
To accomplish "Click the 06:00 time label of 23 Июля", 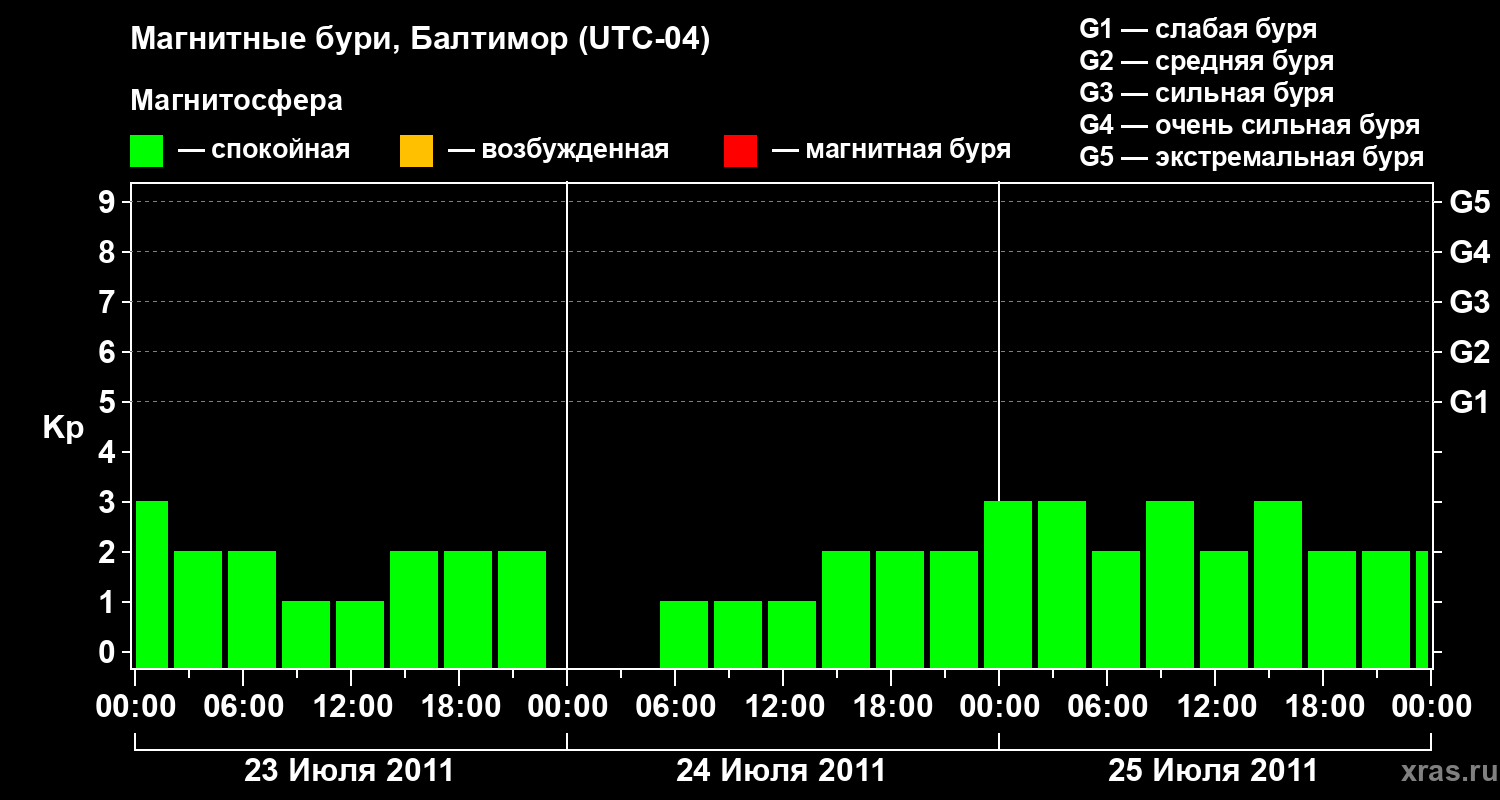I will pos(243,707).
